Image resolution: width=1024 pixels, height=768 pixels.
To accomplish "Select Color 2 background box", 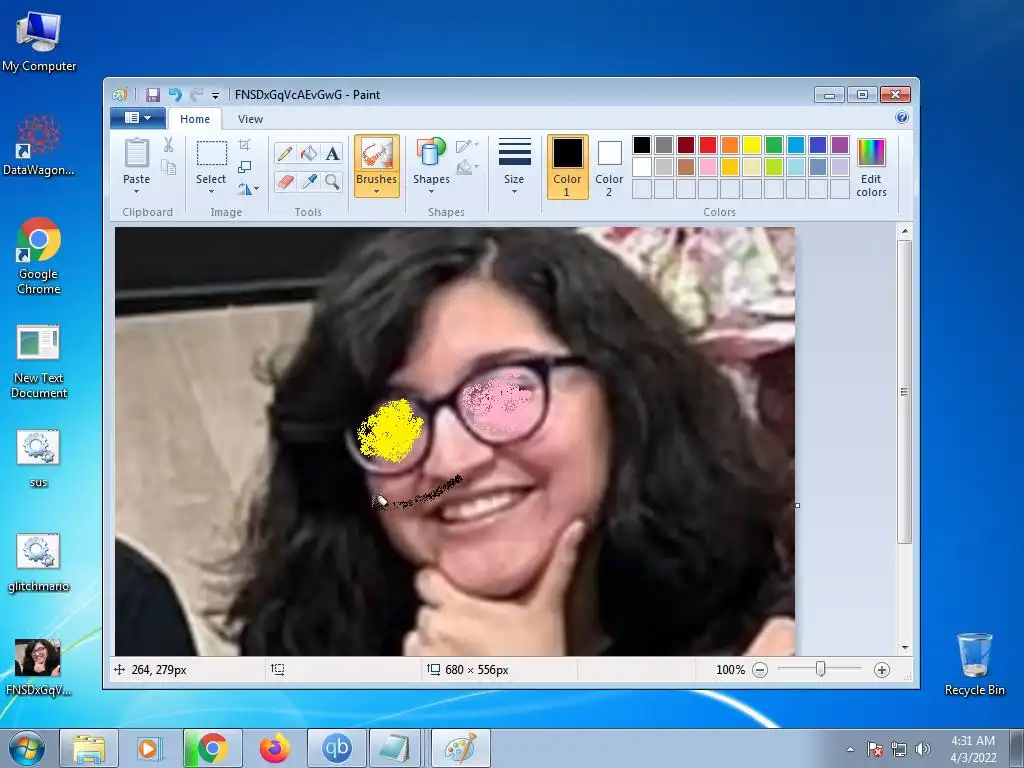I will tap(609, 167).
